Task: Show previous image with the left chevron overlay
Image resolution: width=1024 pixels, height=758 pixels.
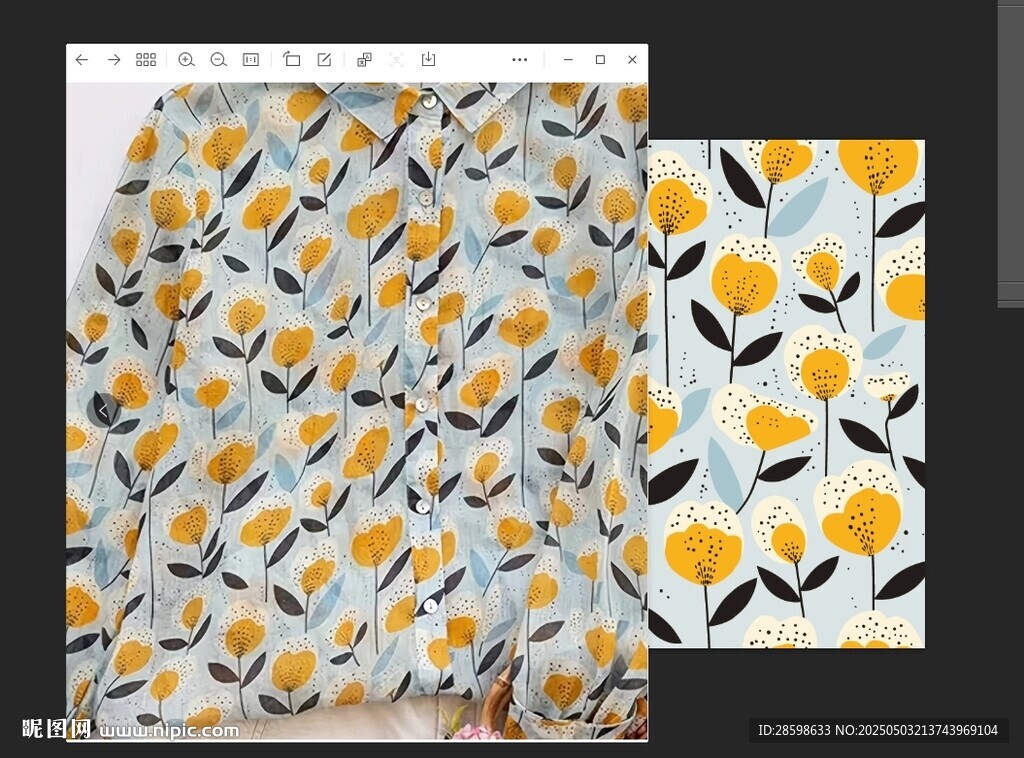Action: pos(103,410)
